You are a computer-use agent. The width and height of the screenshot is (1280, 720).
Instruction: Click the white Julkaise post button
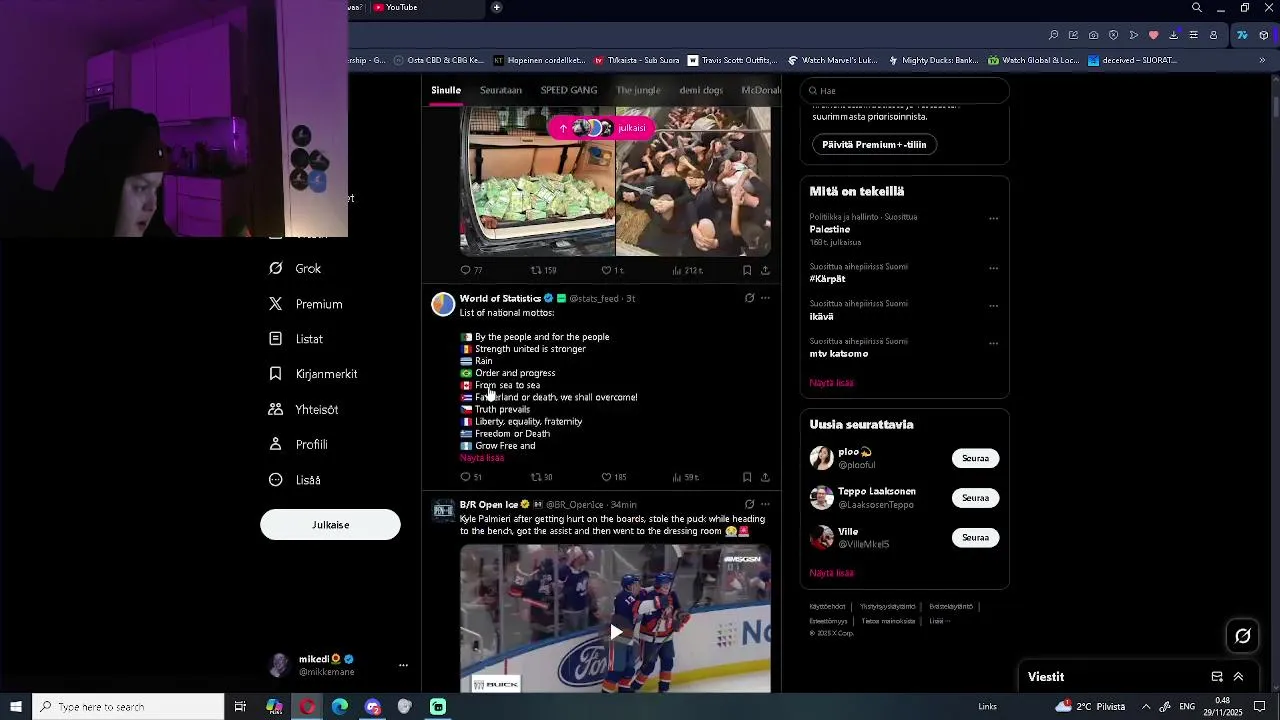click(x=330, y=525)
